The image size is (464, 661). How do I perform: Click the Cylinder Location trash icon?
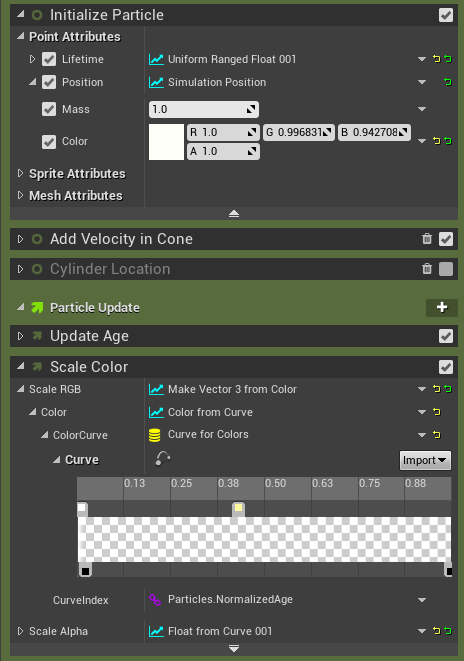tap(427, 269)
